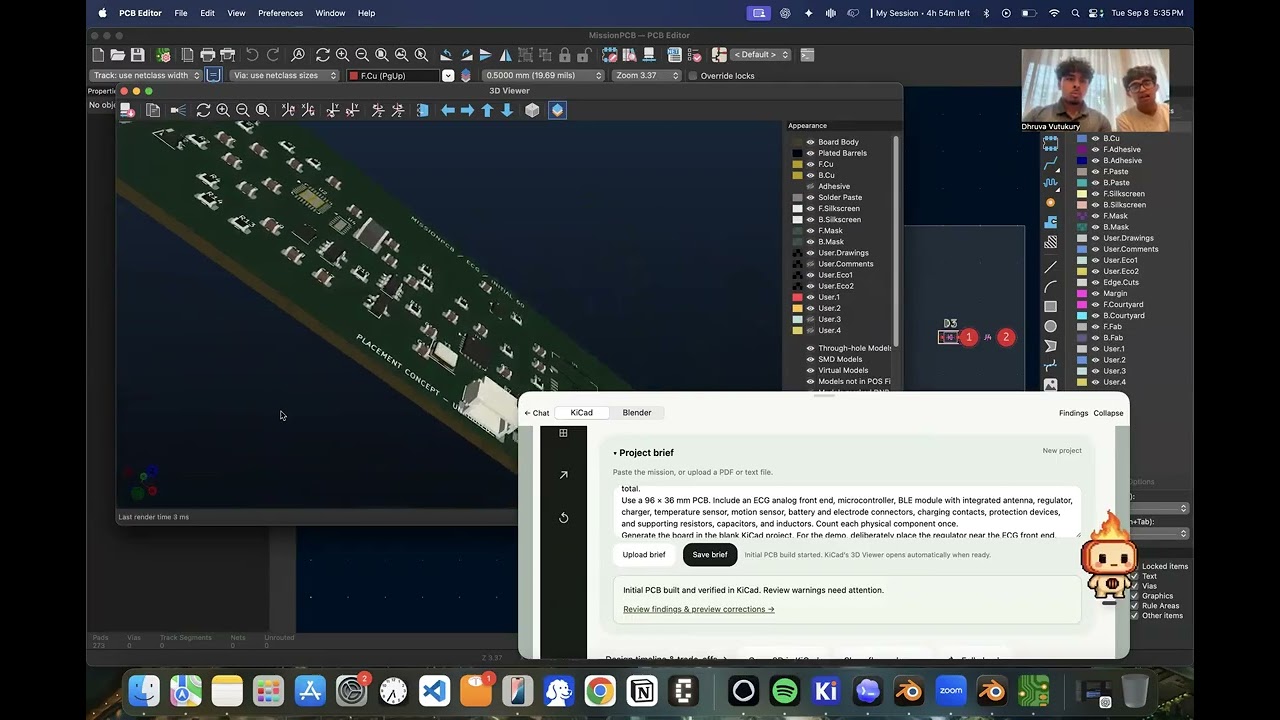Viewport: 1280px width, 720px height.
Task: Open the Default preset dropdown in the toolbar
Action: (761, 55)
